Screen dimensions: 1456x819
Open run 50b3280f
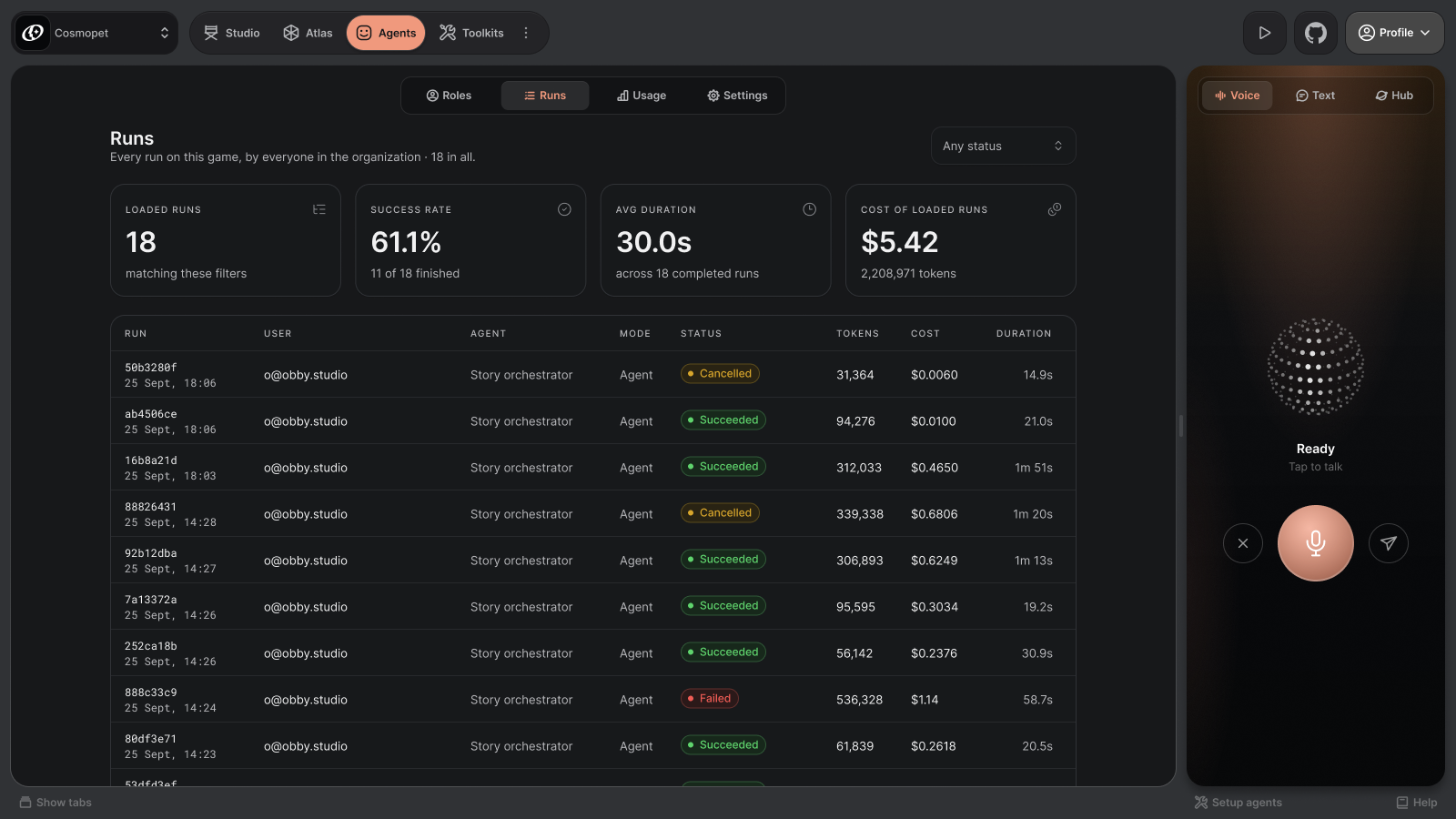point(593,375)
